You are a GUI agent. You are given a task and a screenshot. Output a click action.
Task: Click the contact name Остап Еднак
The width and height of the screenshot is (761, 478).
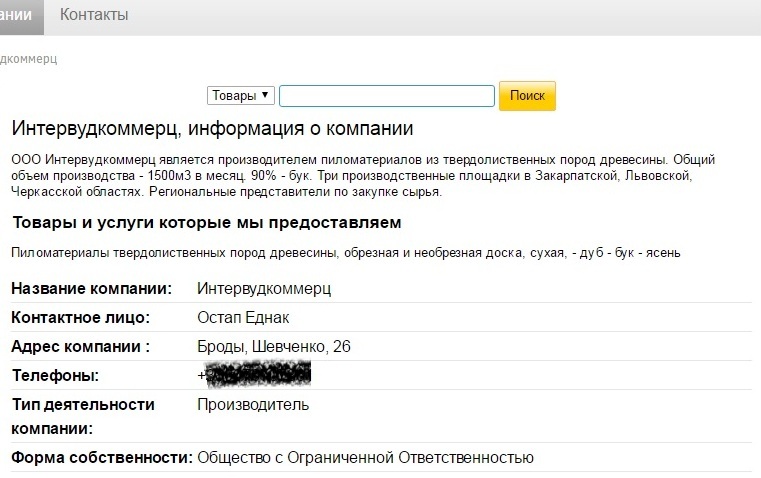[x=243, y=318]
